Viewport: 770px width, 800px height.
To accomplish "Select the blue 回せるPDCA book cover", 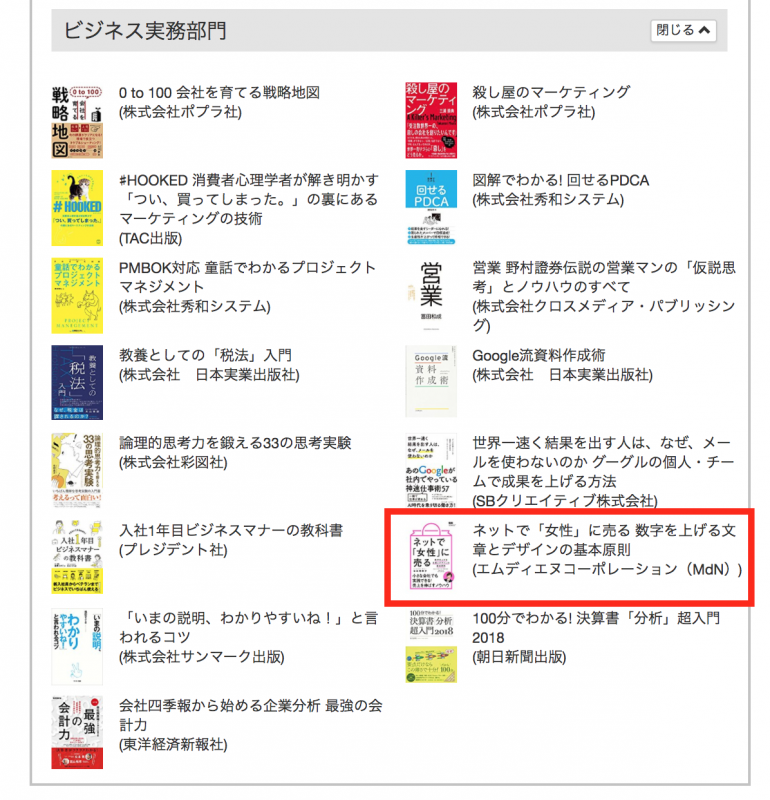I will (431, 208).
